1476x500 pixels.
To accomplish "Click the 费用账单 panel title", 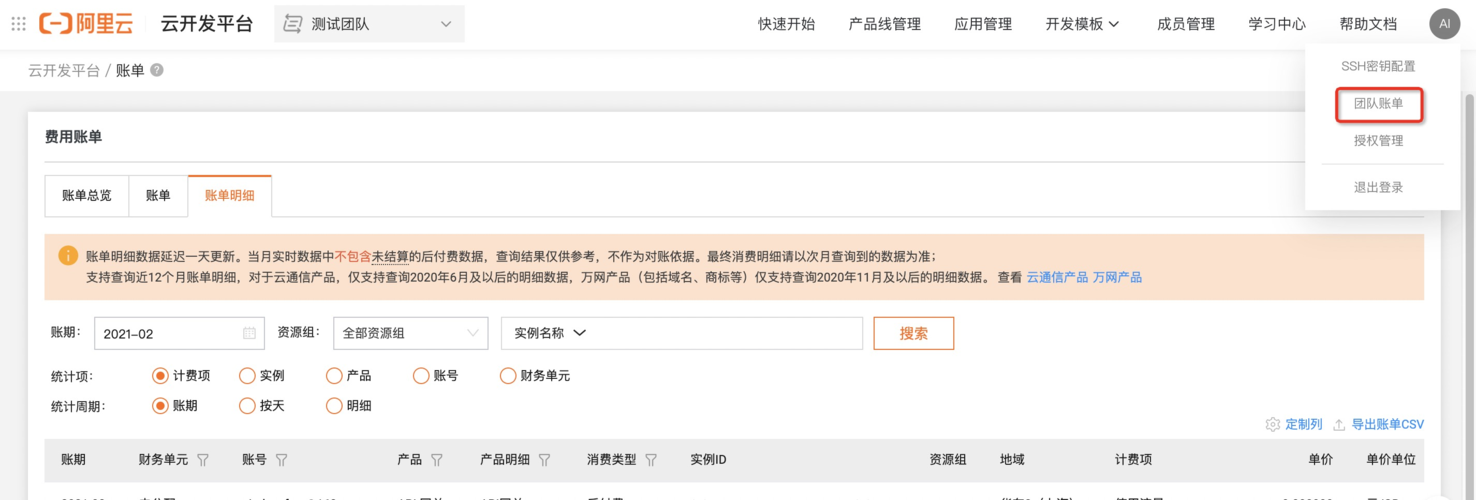I will tap(73, 137).
